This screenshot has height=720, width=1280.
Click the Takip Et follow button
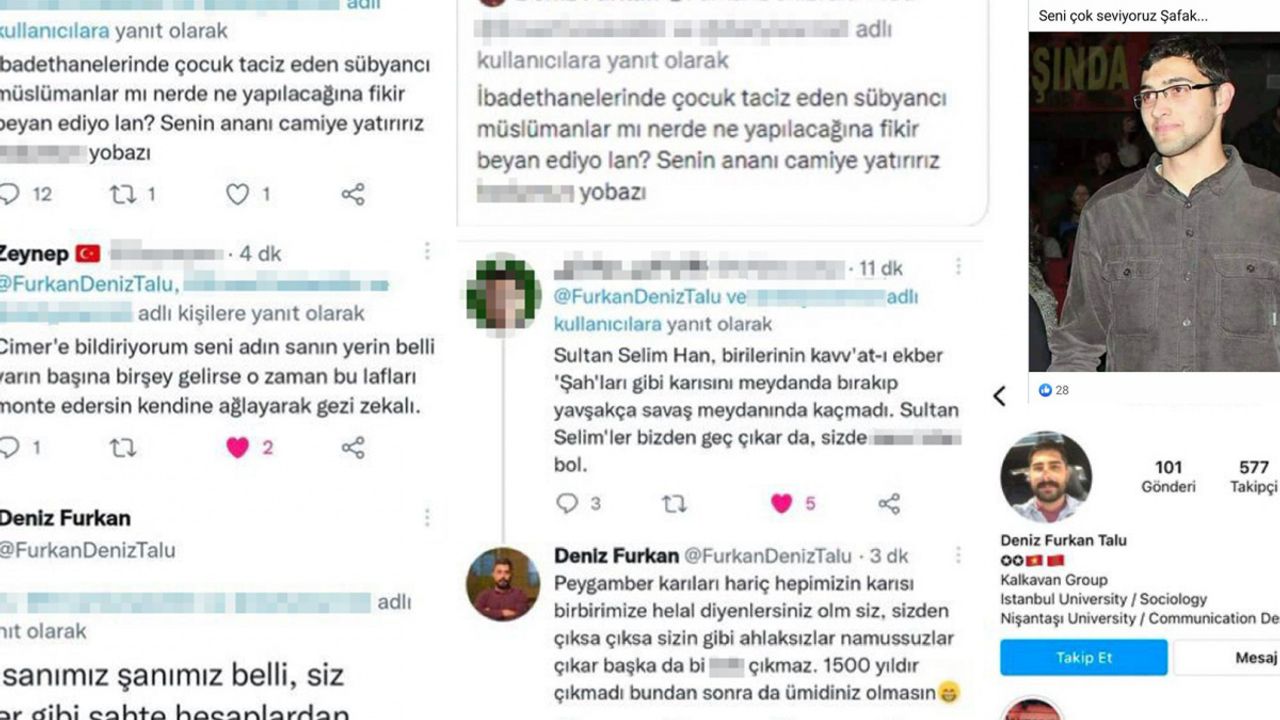(x=1083, y=657)
